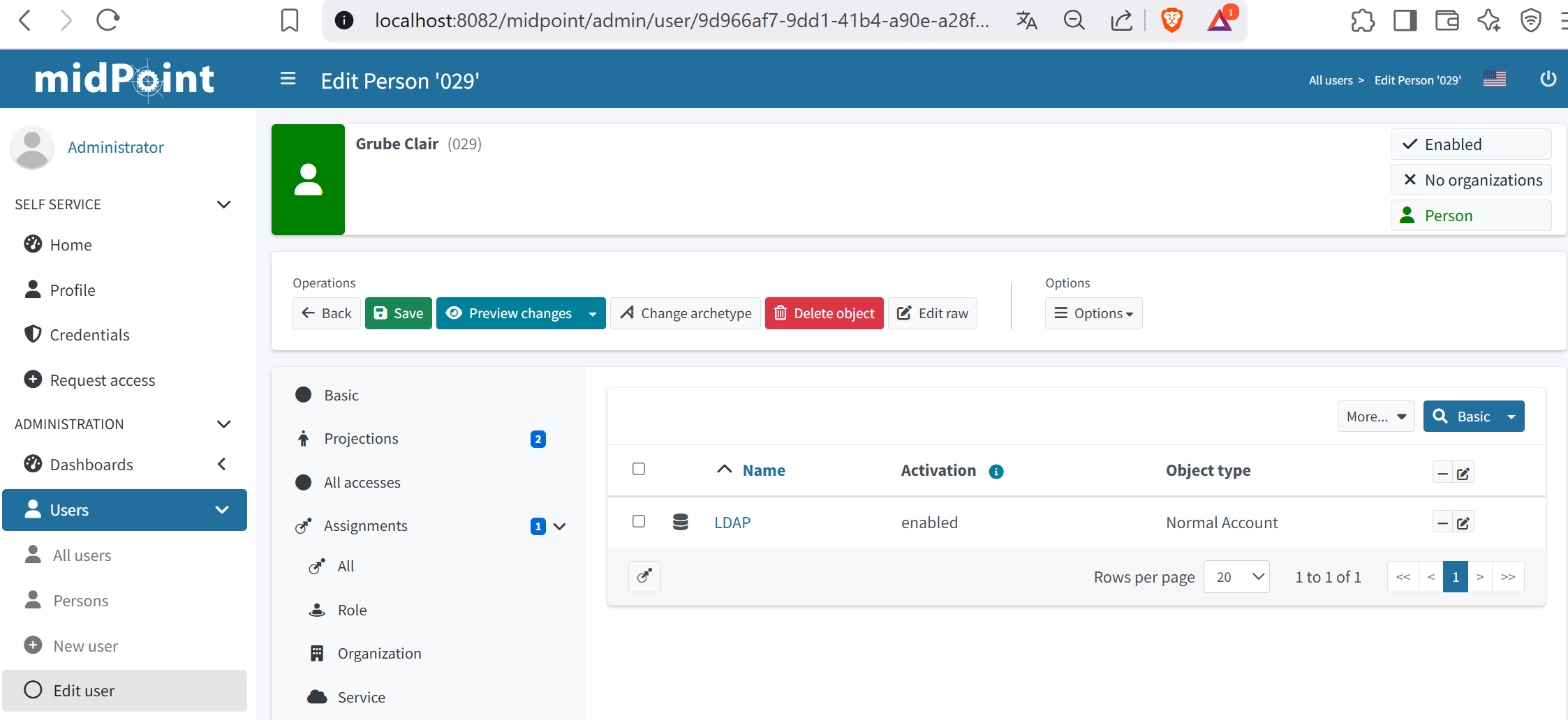Toggle the midPoint hamburger menu

(288, 79)
